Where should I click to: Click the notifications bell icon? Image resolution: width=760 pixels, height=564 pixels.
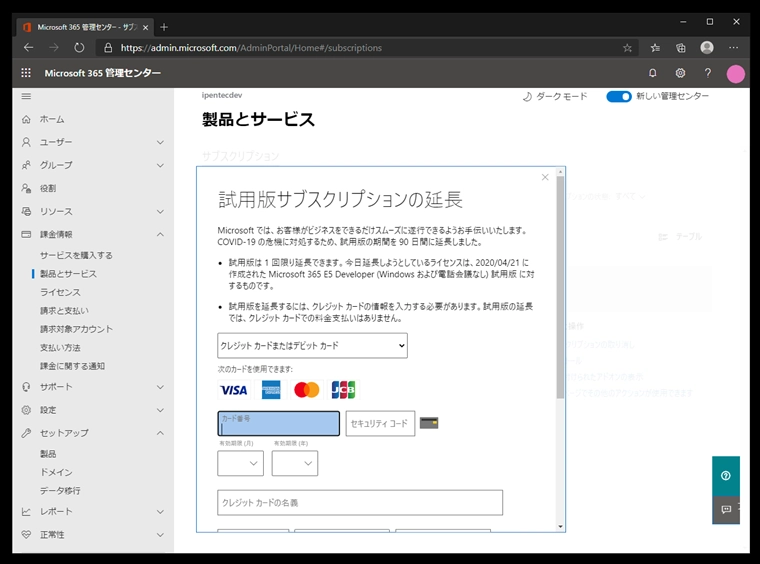(x=652, y=73)
